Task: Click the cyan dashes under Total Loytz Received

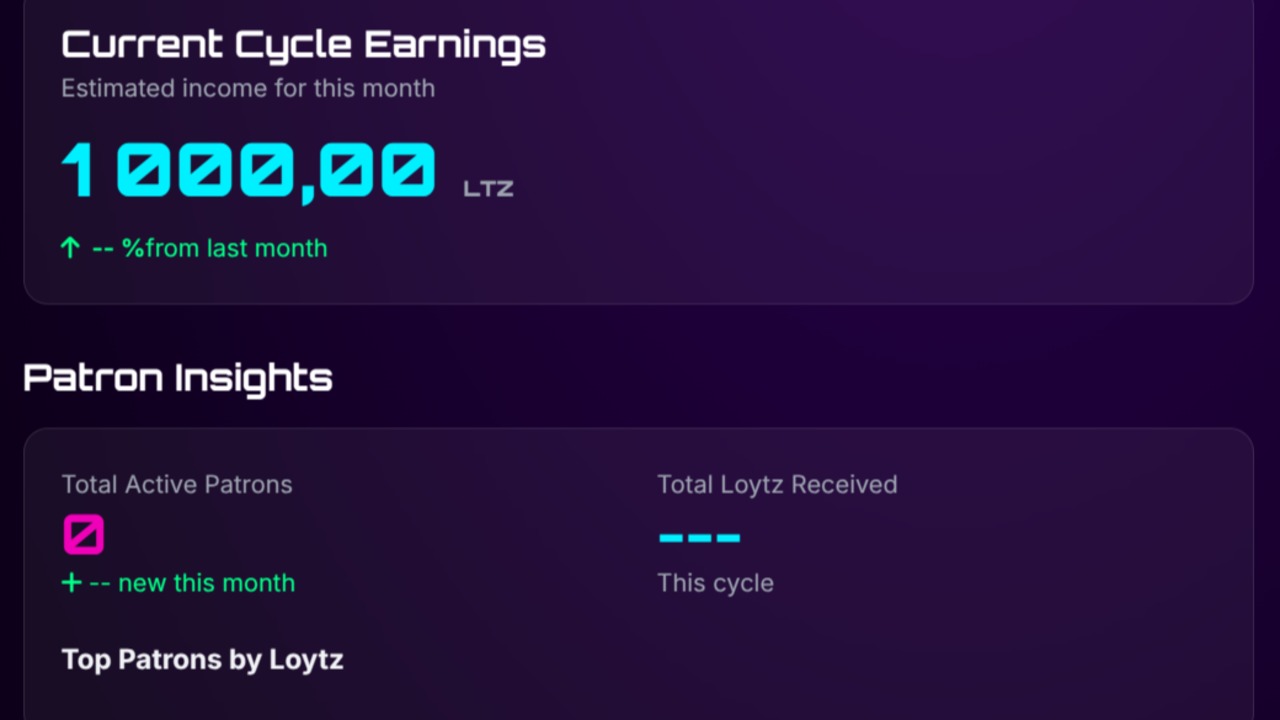Action: pos(699,538)
